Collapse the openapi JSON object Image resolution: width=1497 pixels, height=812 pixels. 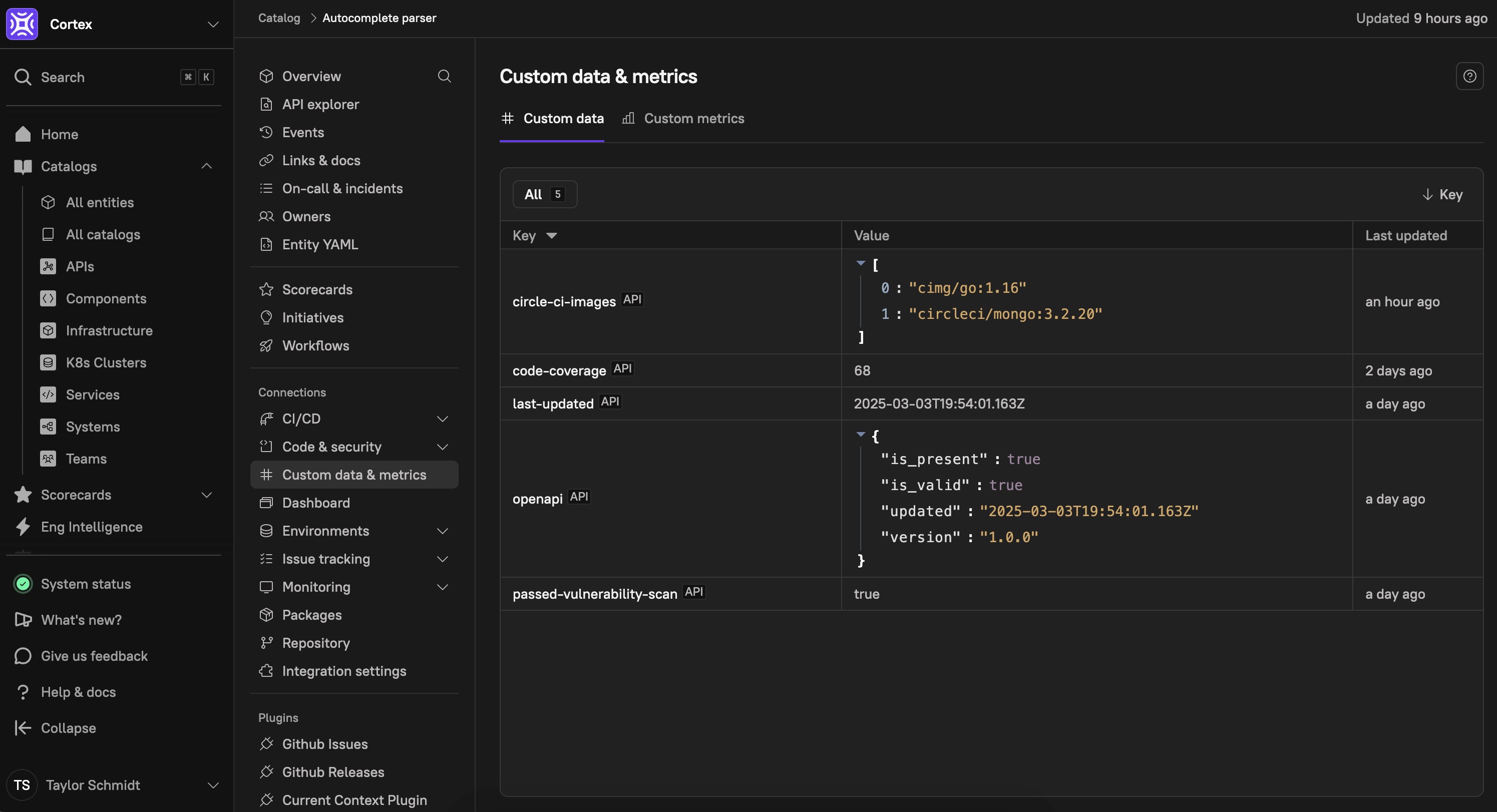click(861, 434)
